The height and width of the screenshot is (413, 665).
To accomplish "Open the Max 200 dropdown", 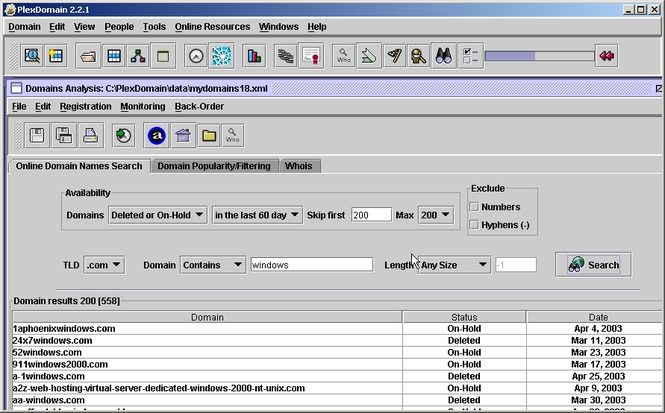I will tap(436, 215).
